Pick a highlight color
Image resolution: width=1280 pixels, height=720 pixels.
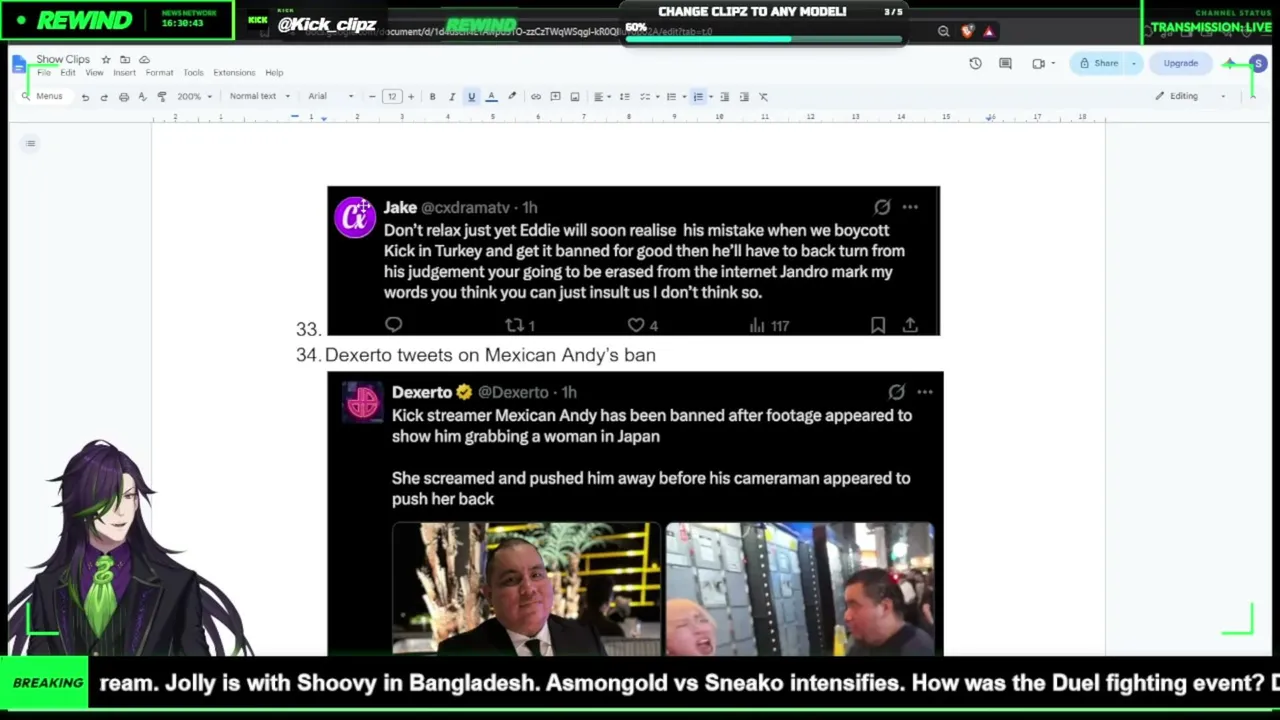(511, 97)
